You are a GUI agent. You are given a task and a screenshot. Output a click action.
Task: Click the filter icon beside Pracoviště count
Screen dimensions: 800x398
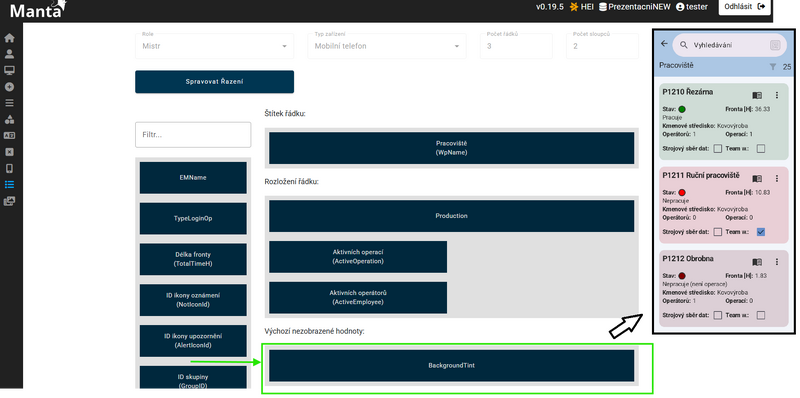[773, 66]
